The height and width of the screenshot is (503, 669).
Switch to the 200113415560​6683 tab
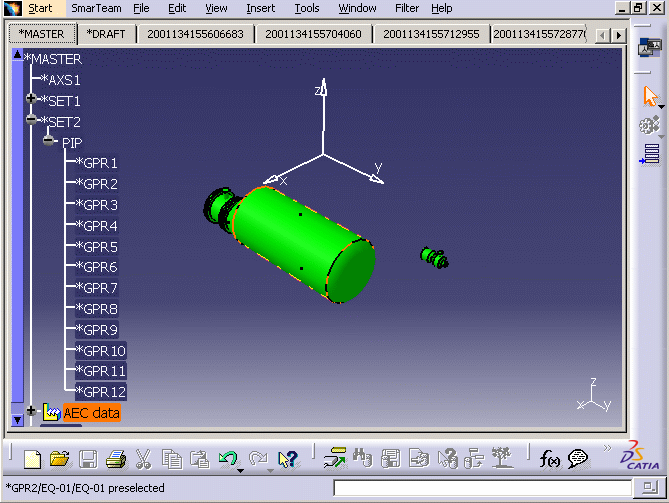point(195,34)
